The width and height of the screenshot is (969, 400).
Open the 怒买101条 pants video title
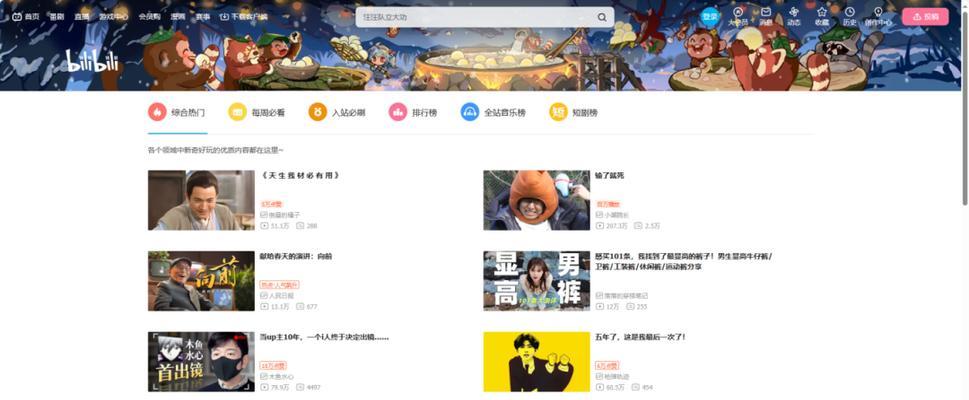click(x=683, y=262)
